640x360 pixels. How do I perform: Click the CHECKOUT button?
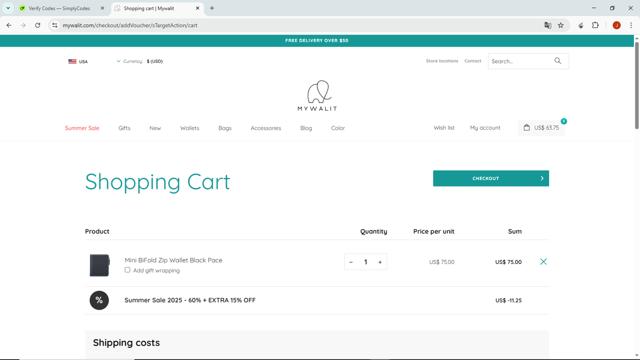(x=491, y=178)
